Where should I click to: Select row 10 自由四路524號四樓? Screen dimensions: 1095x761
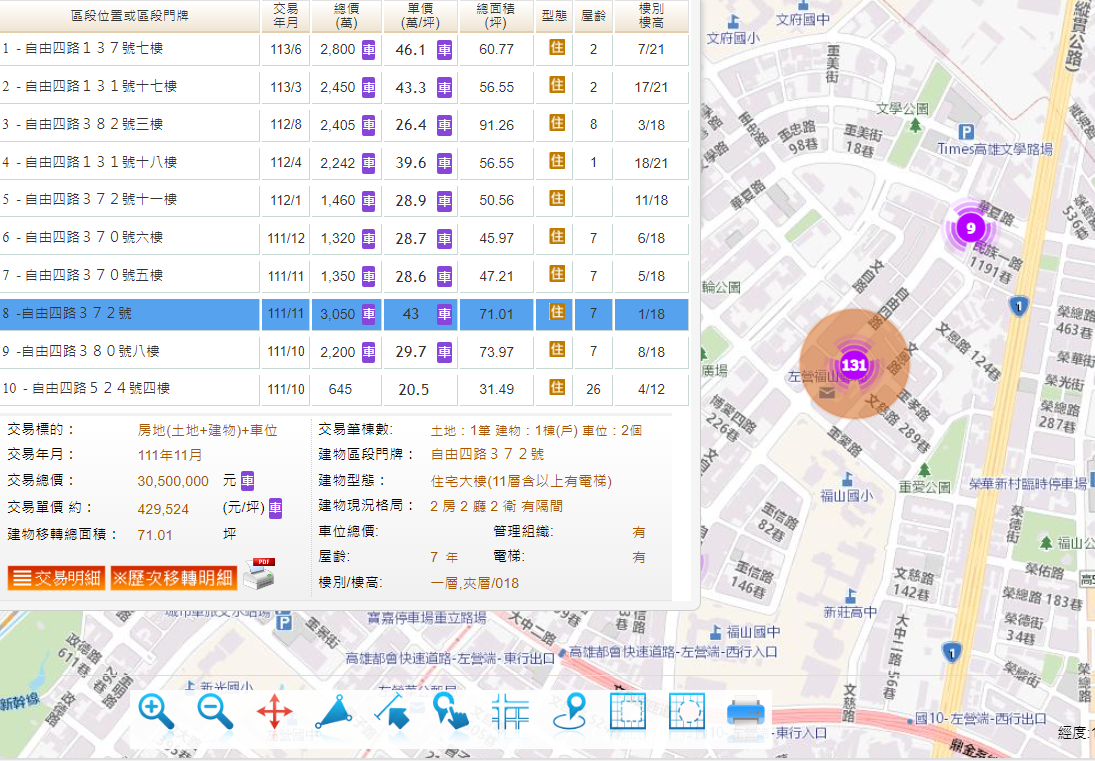pos(130,389)
